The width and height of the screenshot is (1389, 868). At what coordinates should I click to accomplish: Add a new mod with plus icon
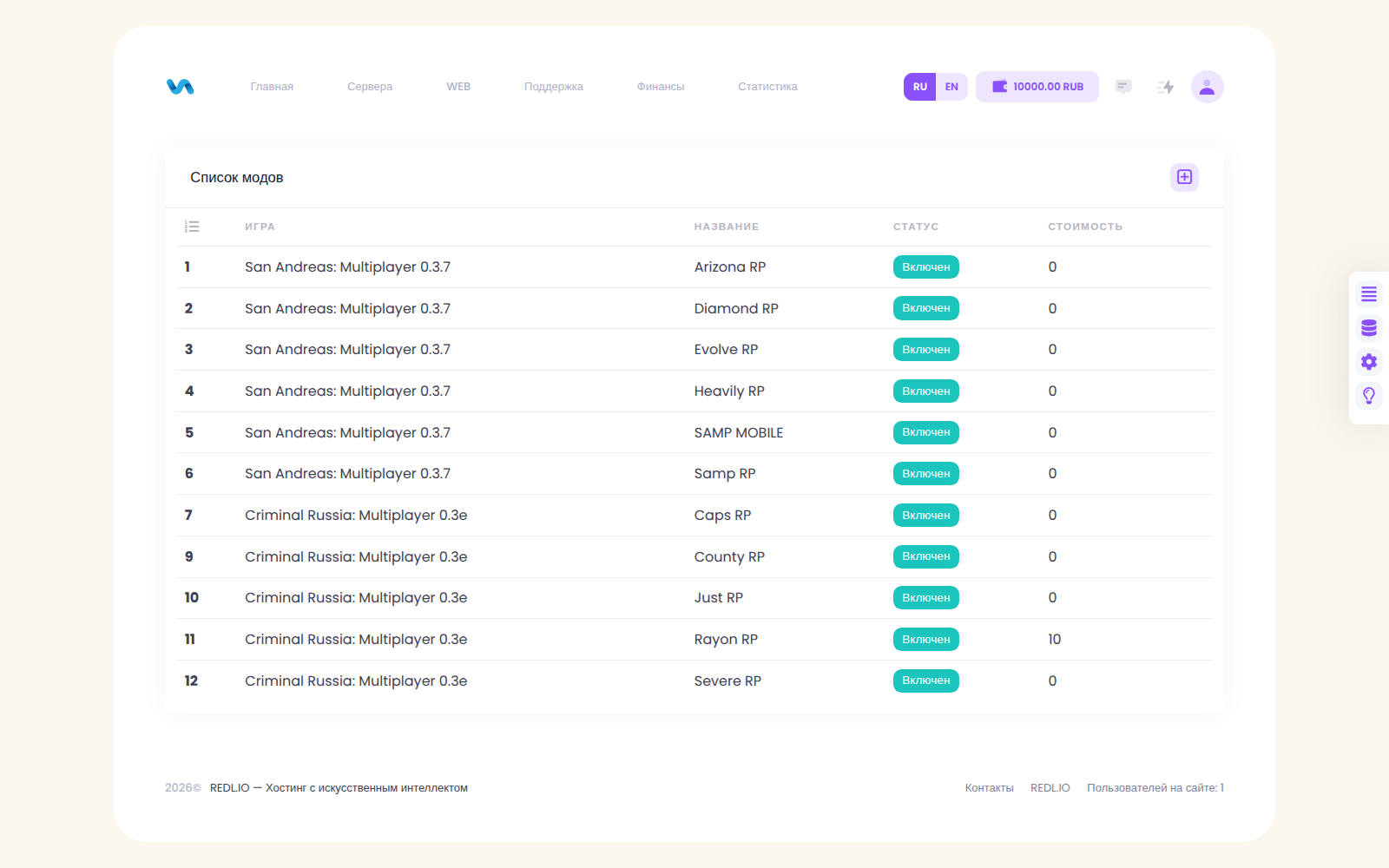(1184, 177)
